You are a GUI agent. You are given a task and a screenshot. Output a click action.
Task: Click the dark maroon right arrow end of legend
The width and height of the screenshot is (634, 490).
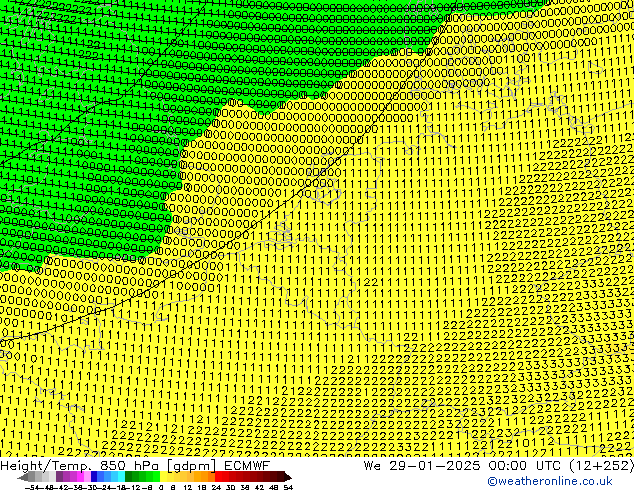point(288,477)
